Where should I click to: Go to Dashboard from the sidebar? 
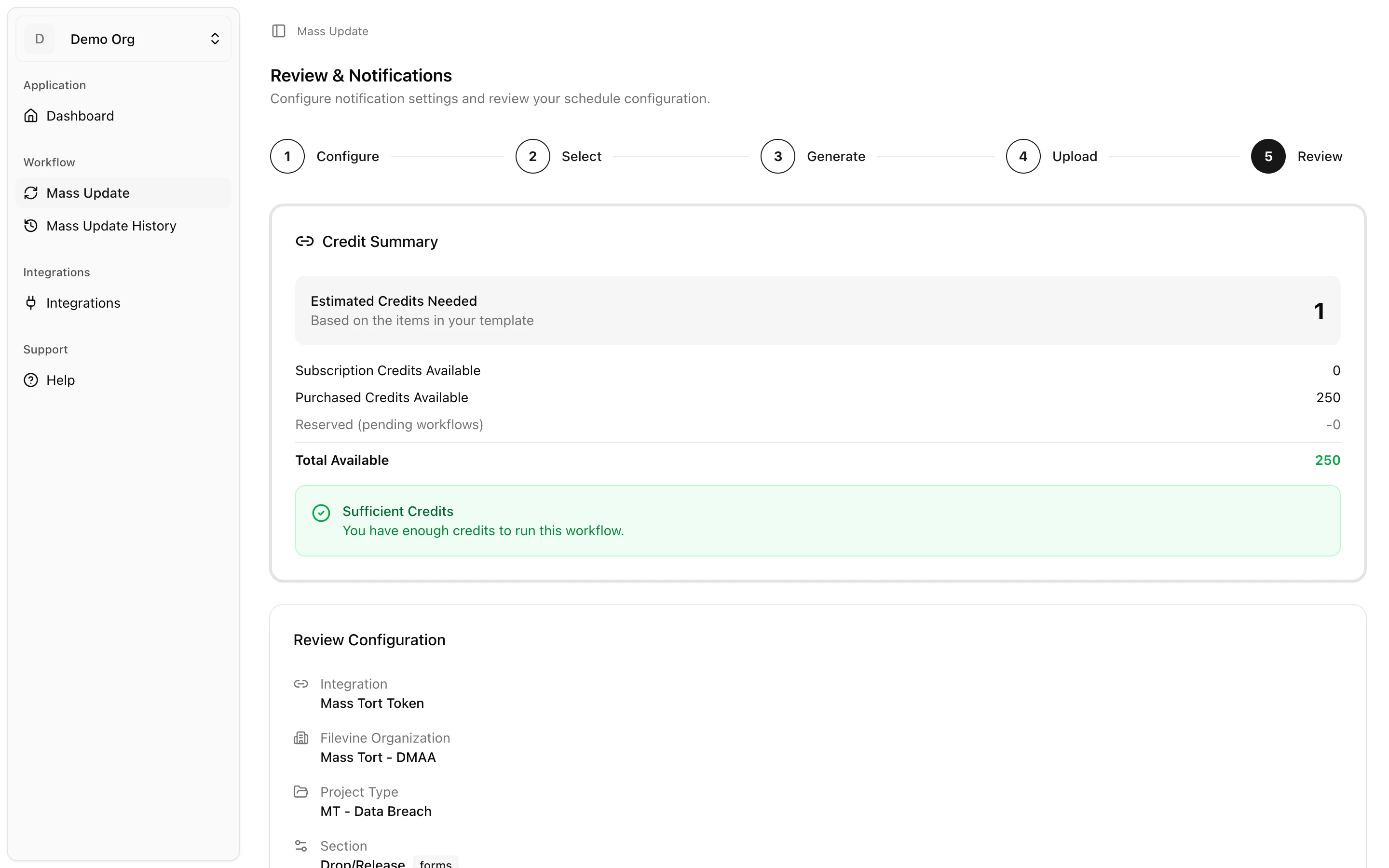pos(80,115)
